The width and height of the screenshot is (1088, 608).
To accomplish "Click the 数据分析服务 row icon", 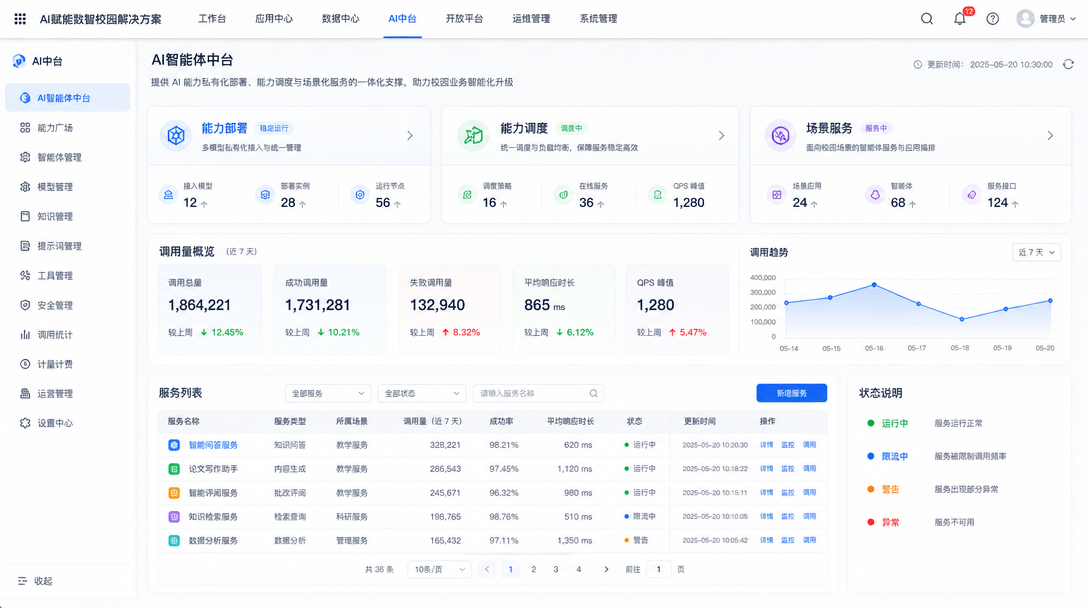I will pyautogui.click(x=174, y=541).
